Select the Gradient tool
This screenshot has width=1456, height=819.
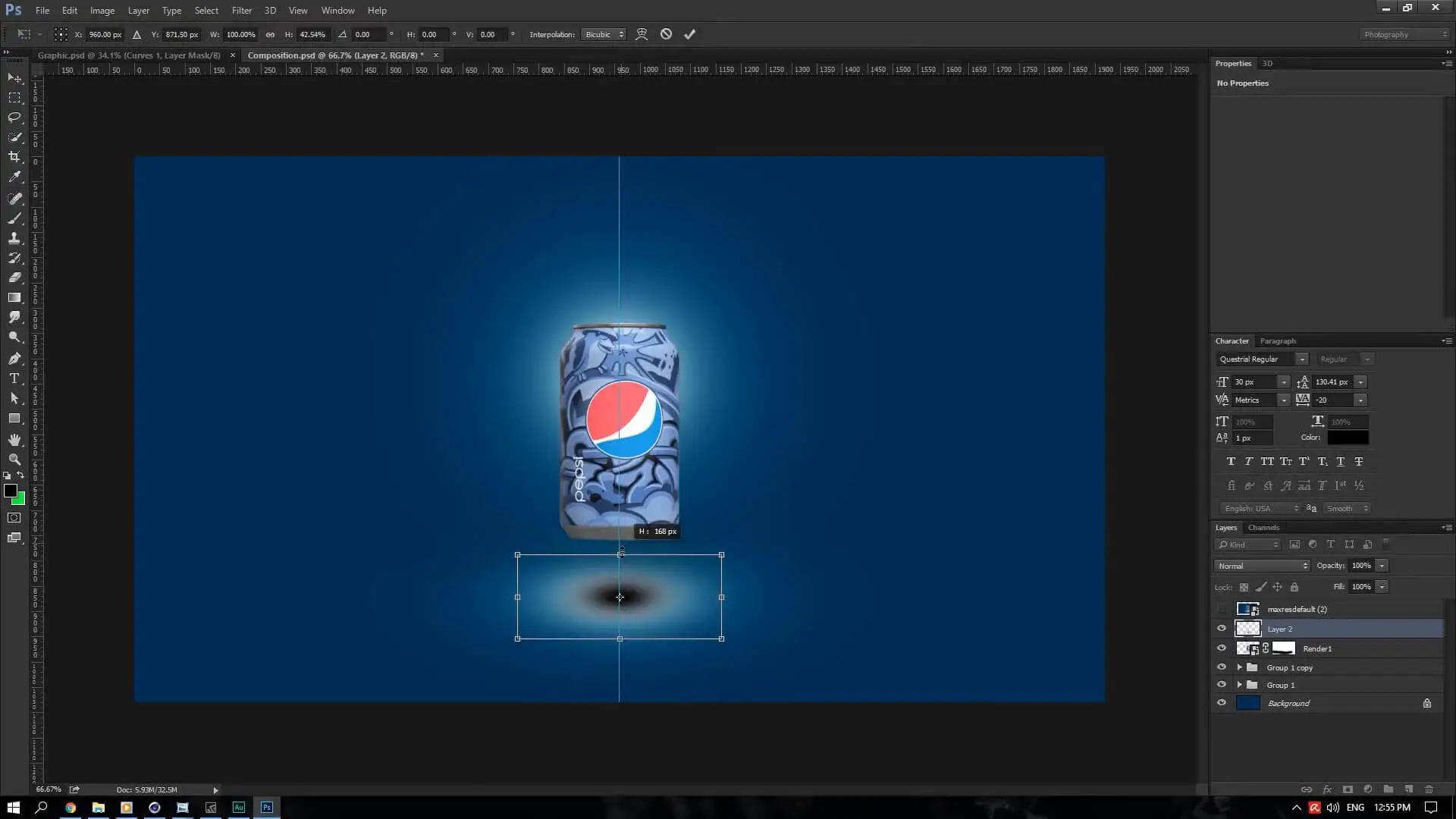pyautogui.click(x=14, y=297)
